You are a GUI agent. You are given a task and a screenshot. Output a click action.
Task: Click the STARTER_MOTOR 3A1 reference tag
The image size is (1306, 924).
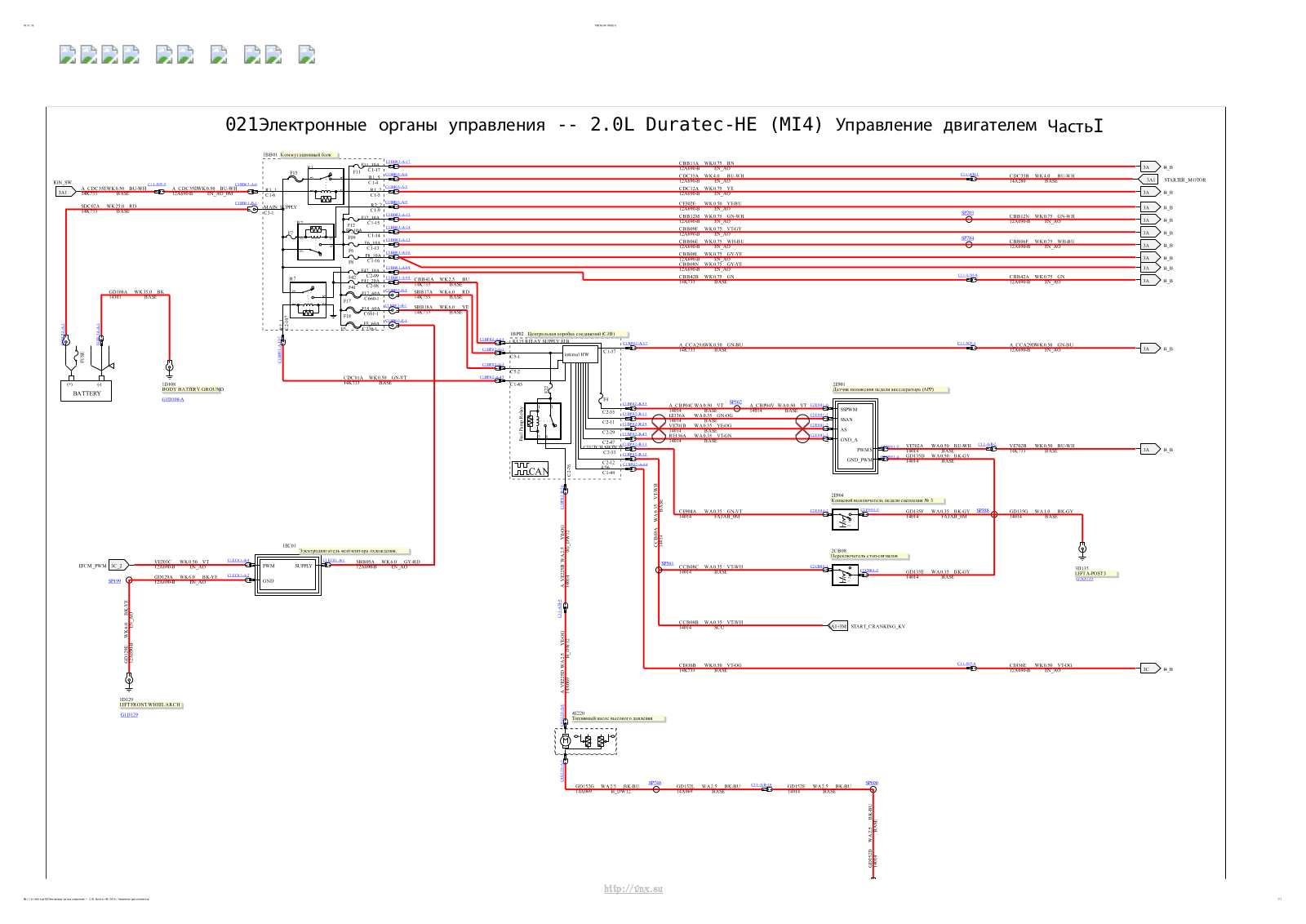pos(1149,180)
